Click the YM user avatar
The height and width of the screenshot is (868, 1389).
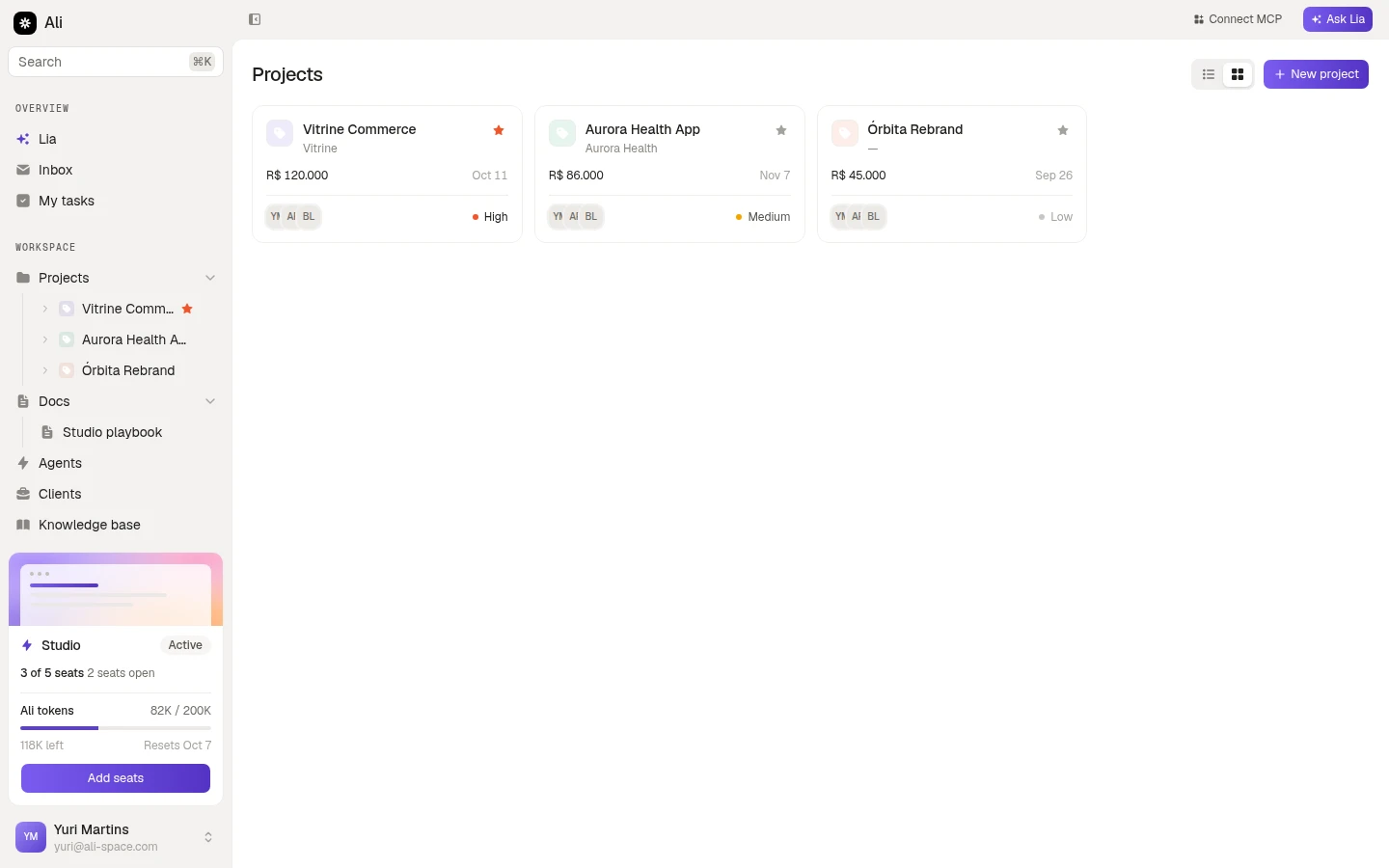point(31,837)
